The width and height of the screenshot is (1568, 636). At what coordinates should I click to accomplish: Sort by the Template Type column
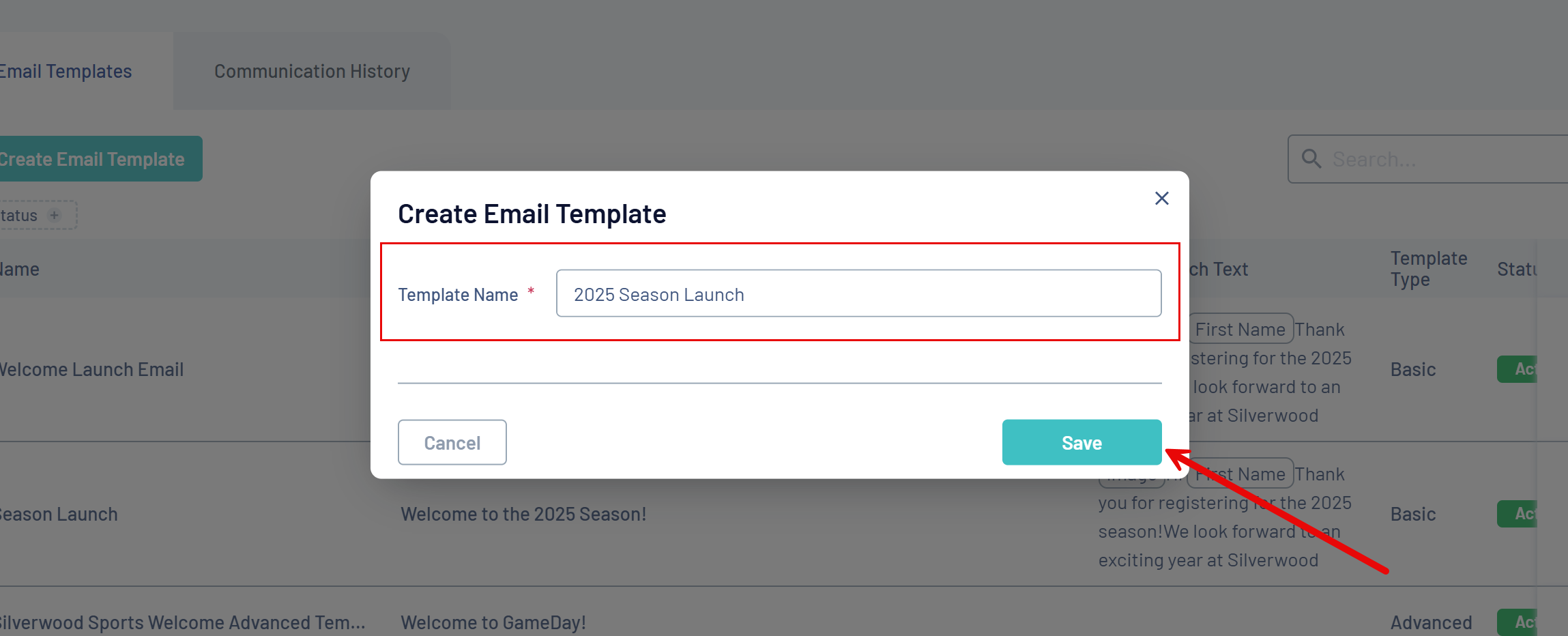(x=1428, y=269)
